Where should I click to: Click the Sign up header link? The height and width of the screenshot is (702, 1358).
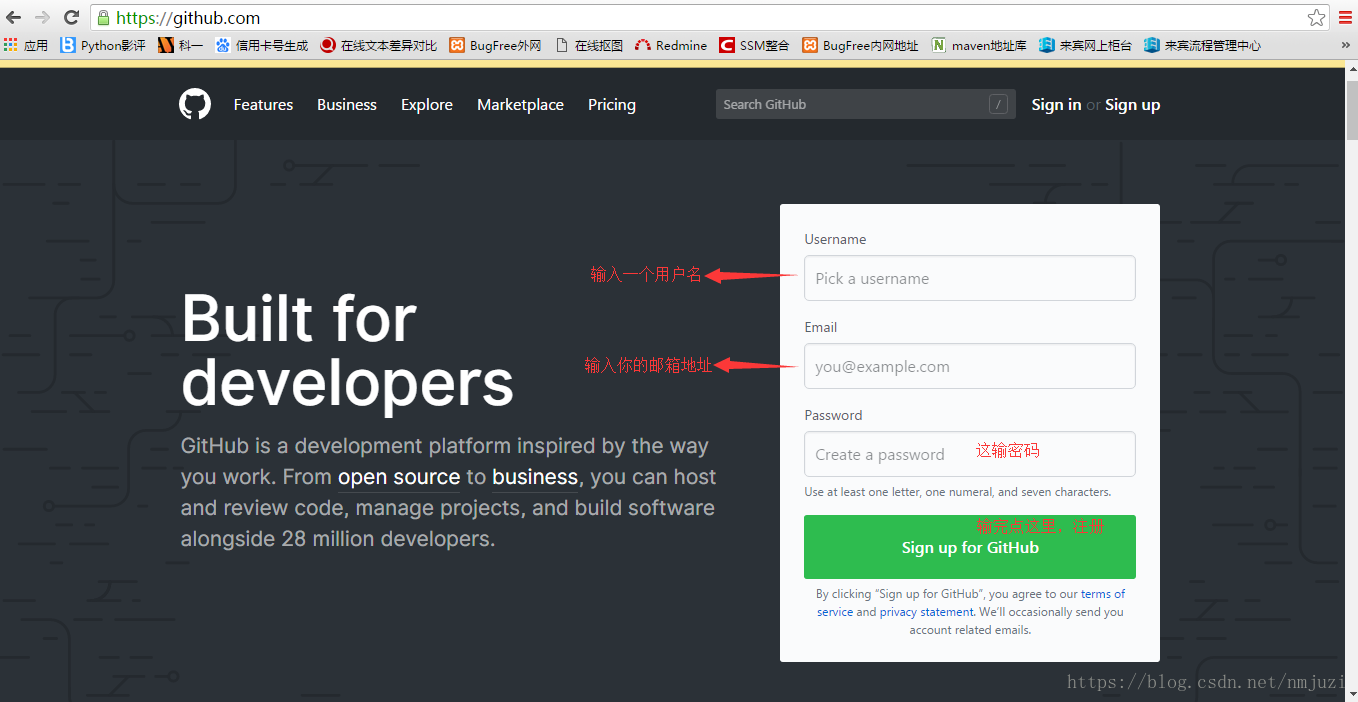point(1132,104)
